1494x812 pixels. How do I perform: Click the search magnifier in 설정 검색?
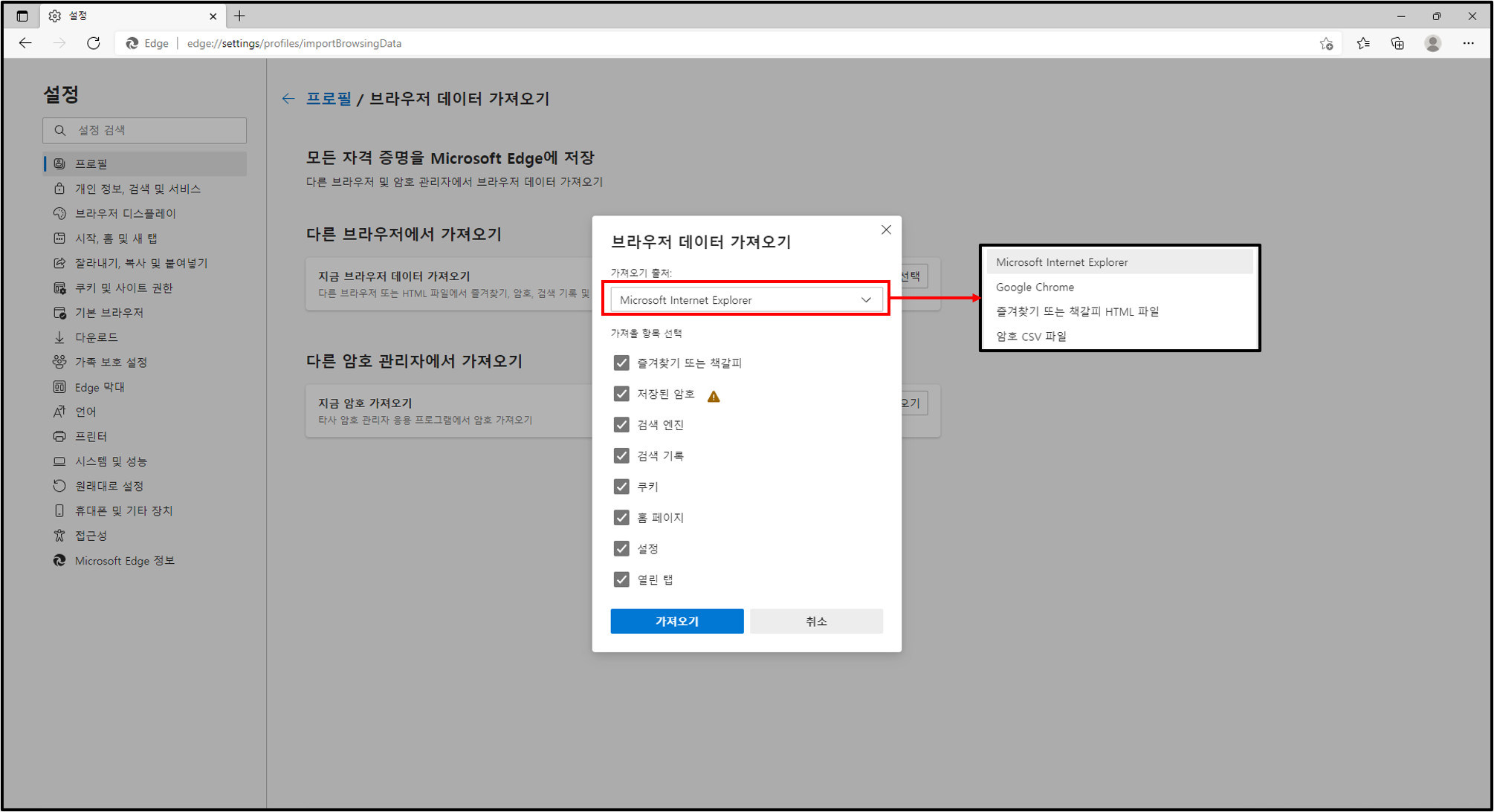(60, 130)
